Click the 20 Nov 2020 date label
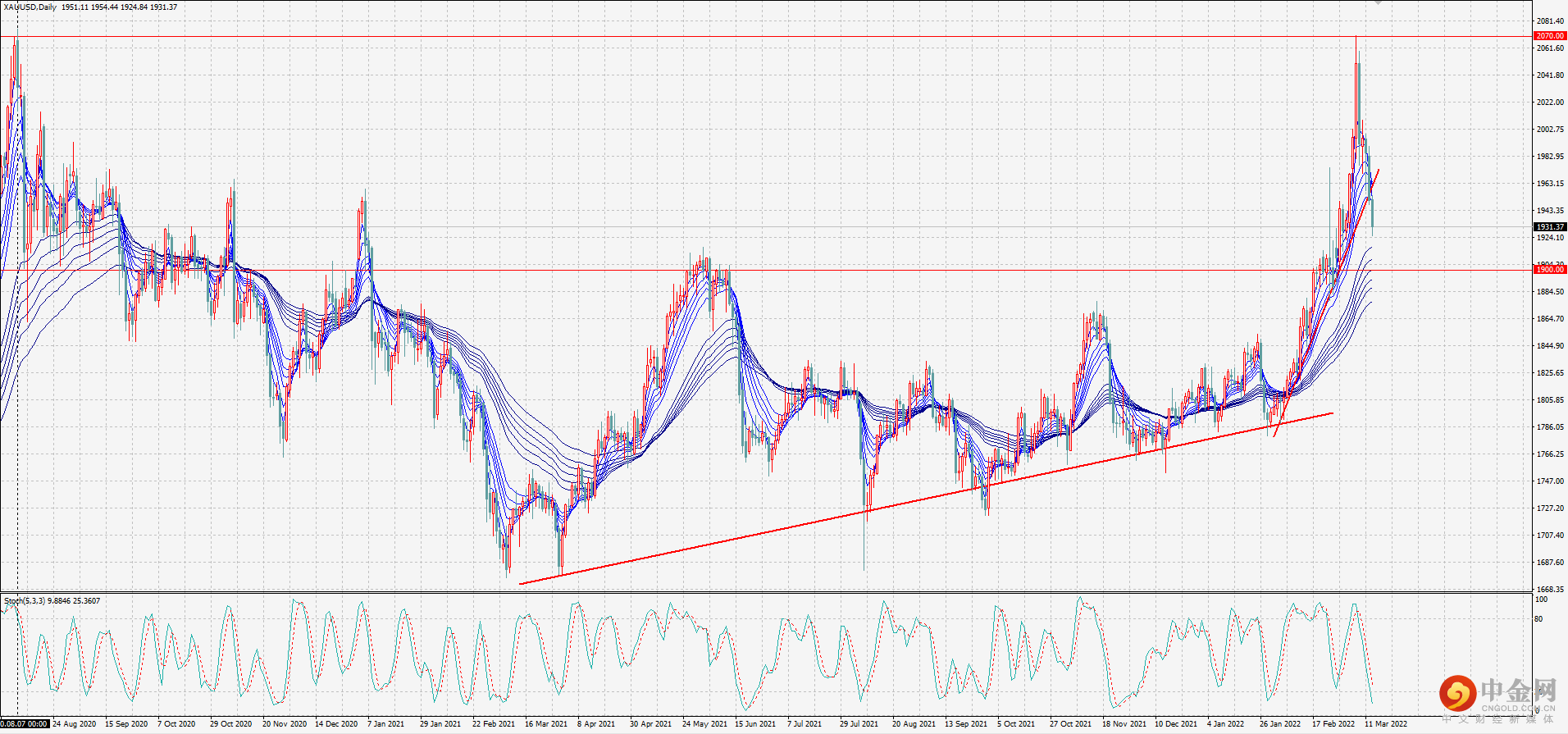The width and height of the screenshot is (1568, 734). 285,724
